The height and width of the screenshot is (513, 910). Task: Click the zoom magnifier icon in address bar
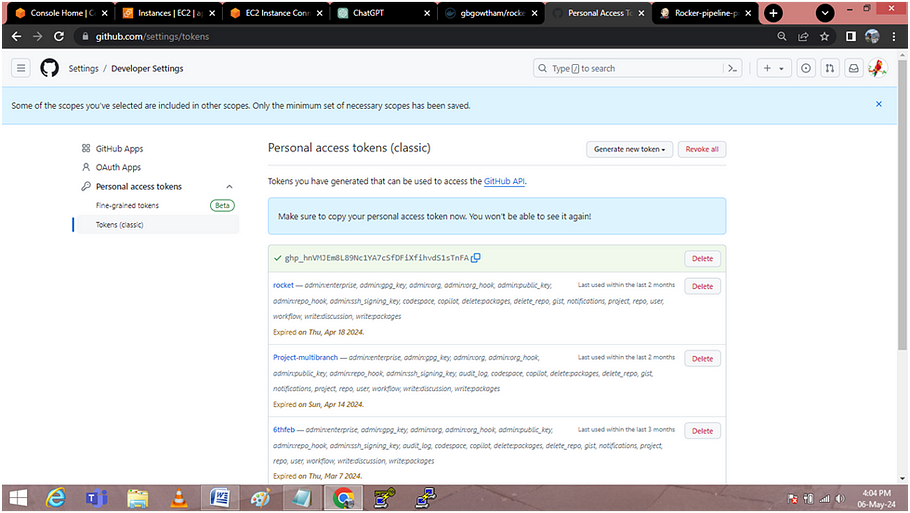click(782, 37)
